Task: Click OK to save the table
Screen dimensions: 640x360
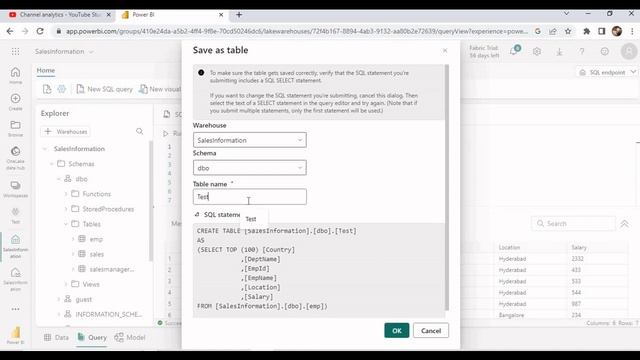Action: pyautogui.click(x=396, y=331)
